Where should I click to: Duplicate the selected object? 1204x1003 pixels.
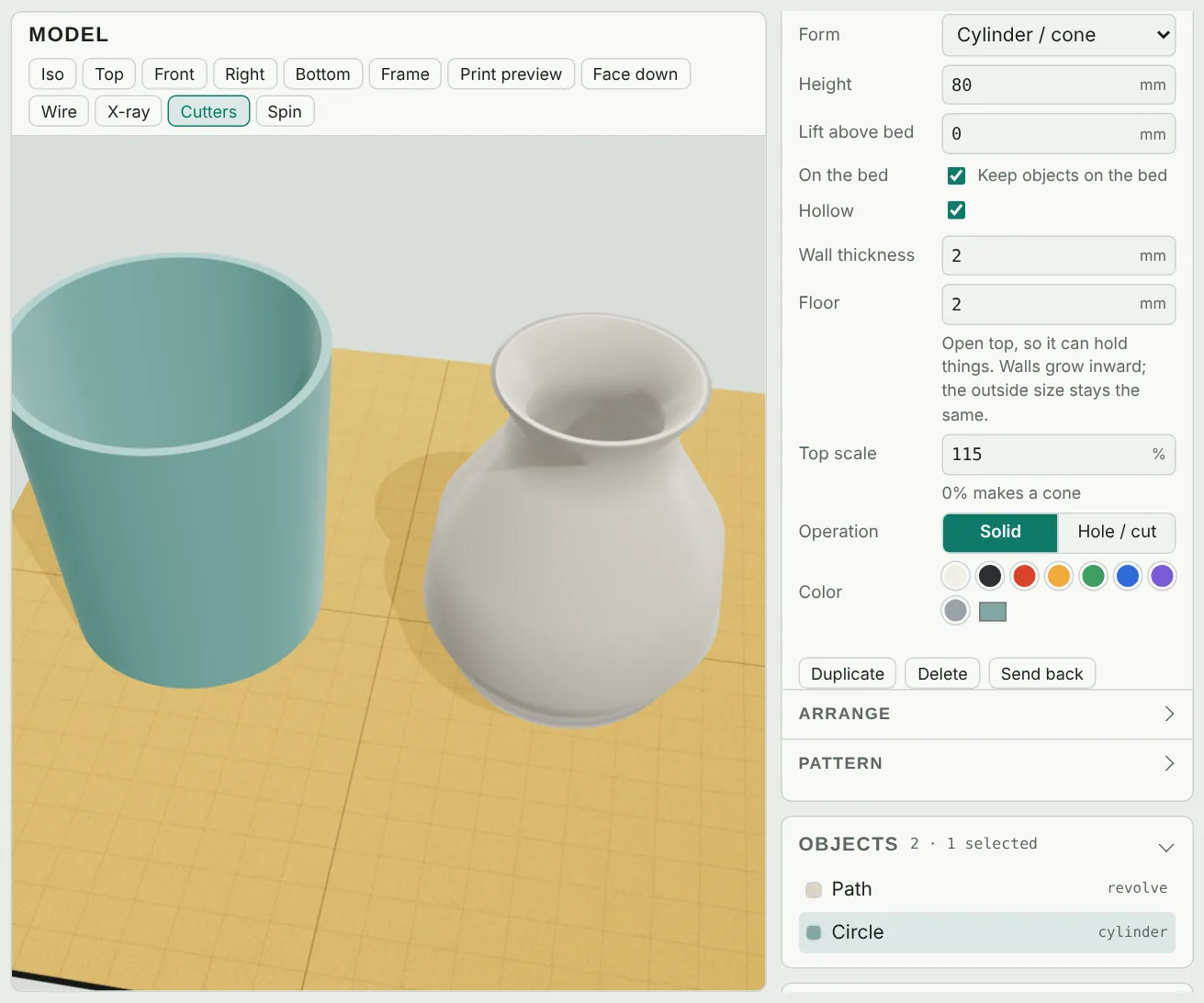848,673
